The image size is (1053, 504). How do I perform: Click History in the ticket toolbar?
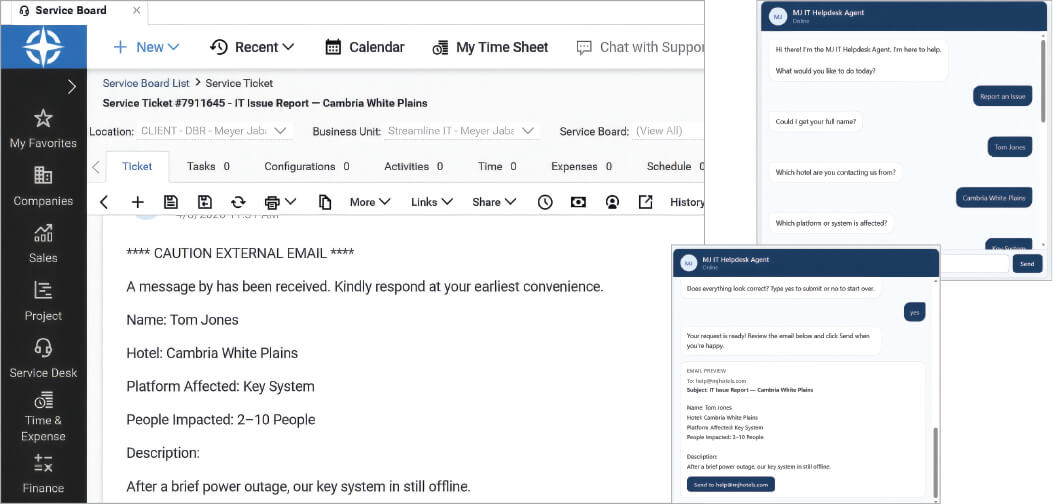click(686, 202)
